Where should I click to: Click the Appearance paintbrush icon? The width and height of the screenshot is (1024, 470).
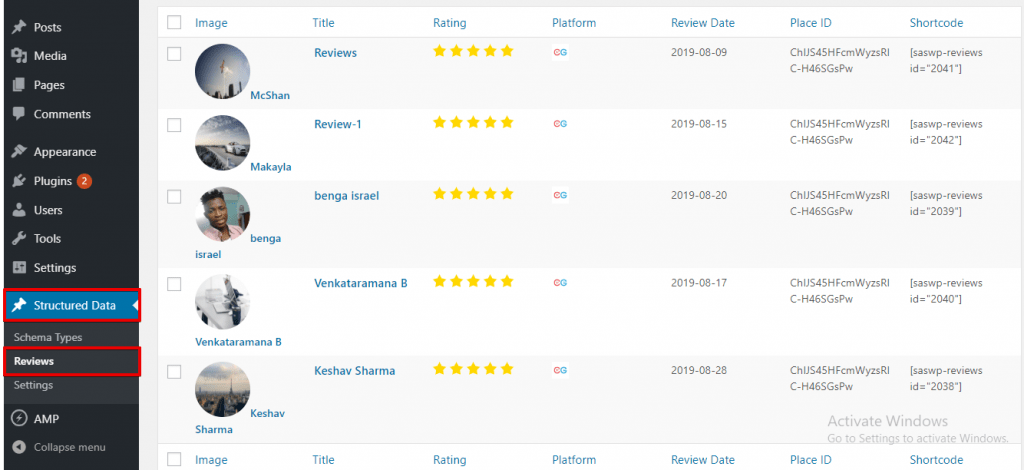tap(19, 152)
